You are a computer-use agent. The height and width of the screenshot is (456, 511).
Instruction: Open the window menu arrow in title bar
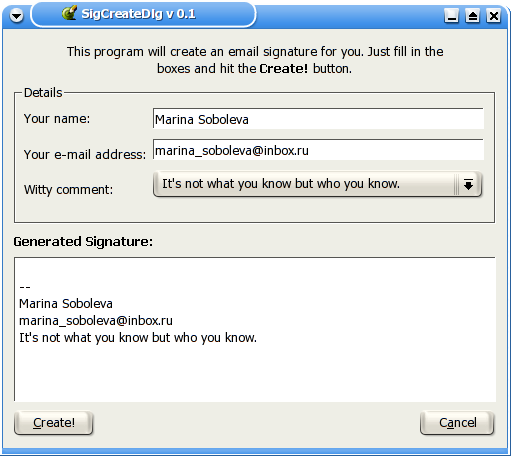16,15
